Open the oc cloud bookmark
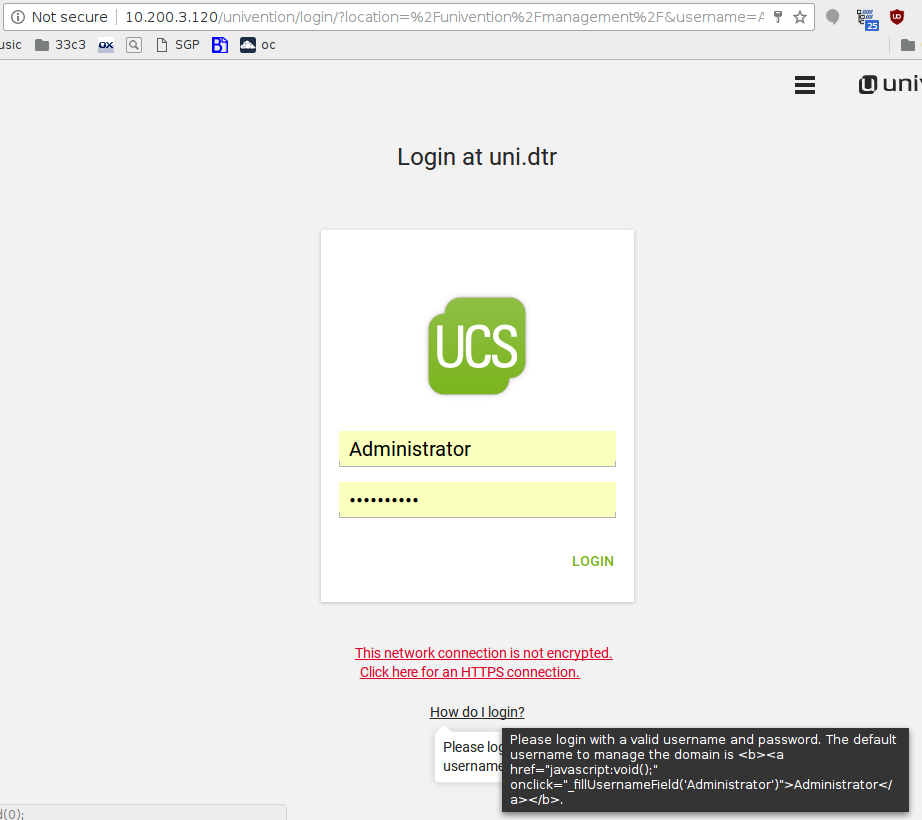The height and width of the screenshot is (820, 922). (x=257, y=45)
